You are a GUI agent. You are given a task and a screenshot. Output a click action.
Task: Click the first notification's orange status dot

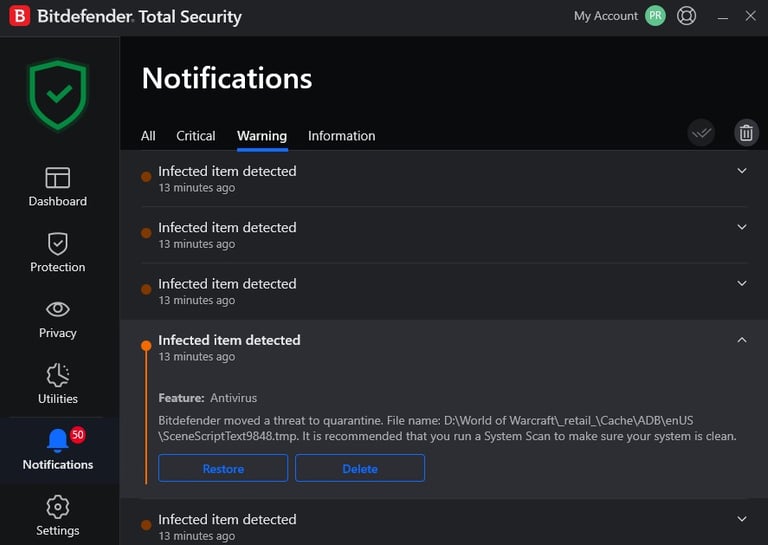[x=146, y=177]
